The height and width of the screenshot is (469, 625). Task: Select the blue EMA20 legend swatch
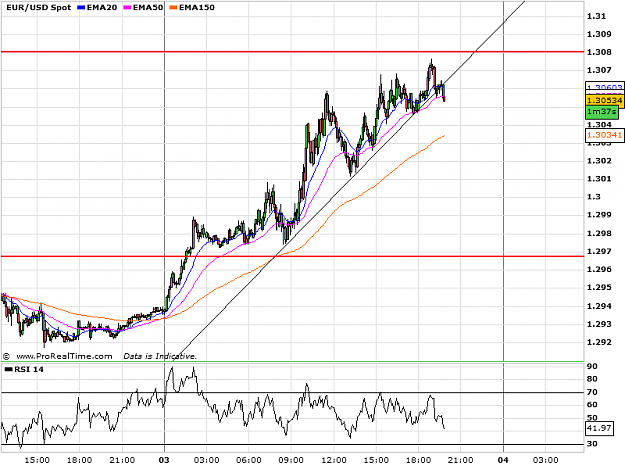click(82, 8)
